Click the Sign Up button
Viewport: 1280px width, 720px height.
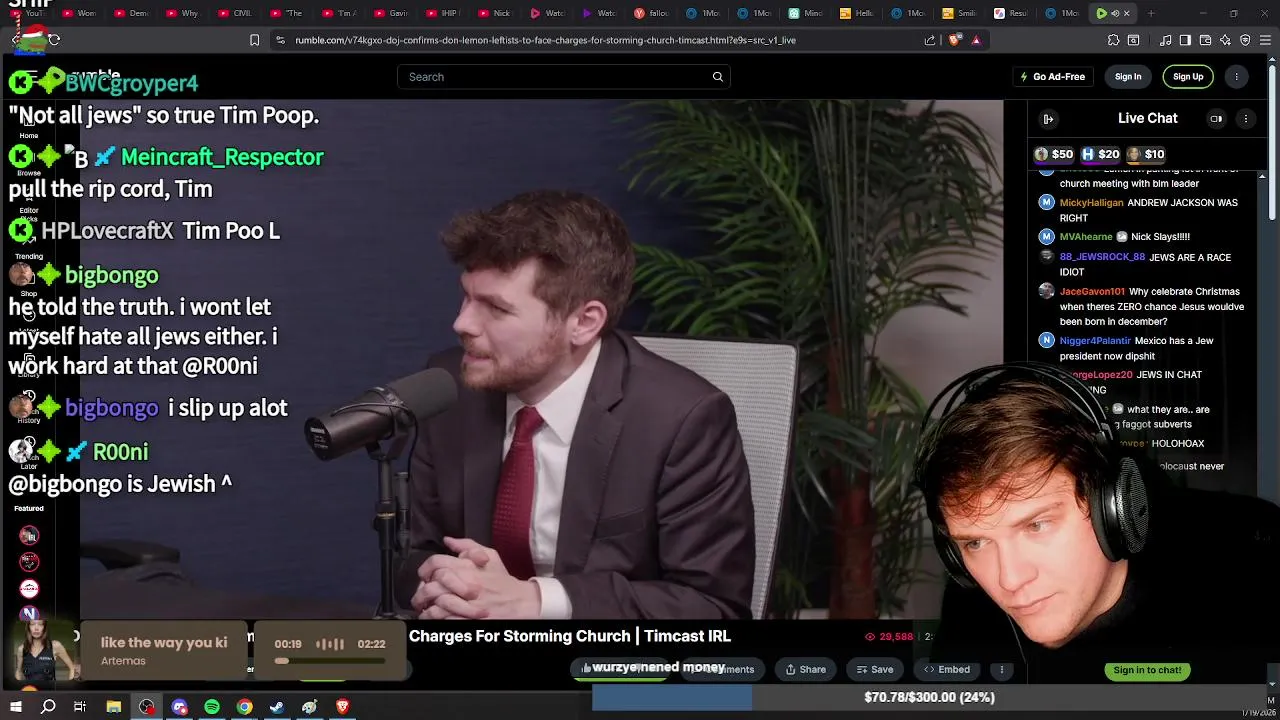pos(1188,77)
